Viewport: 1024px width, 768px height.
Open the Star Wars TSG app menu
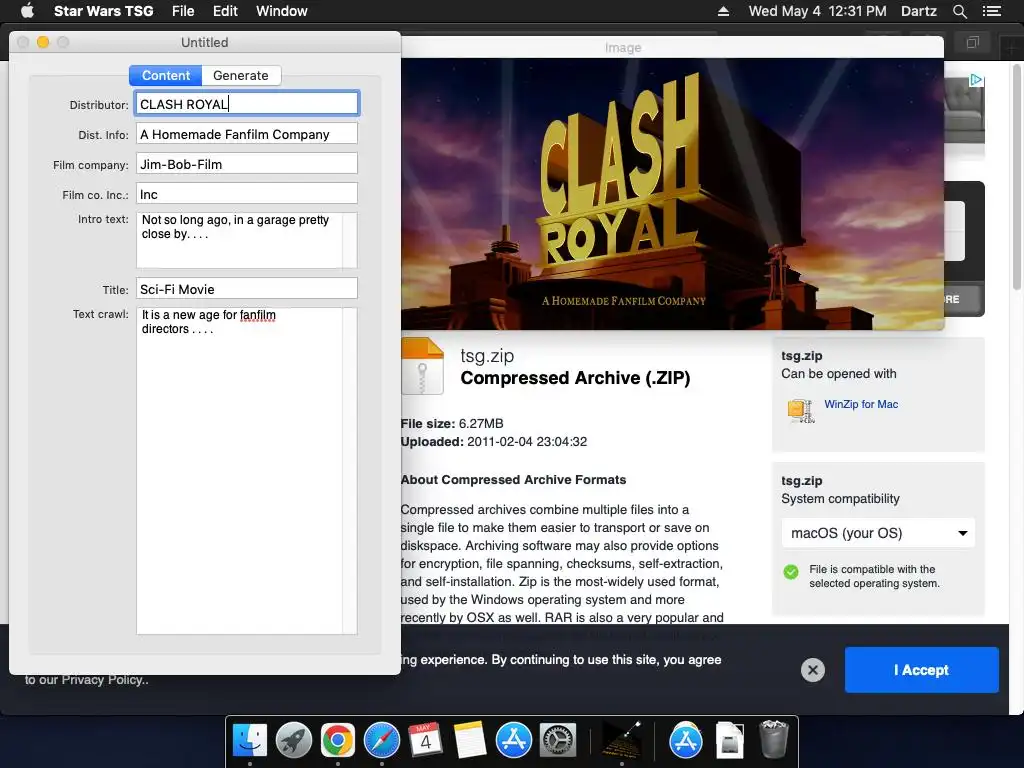[103, 11]
